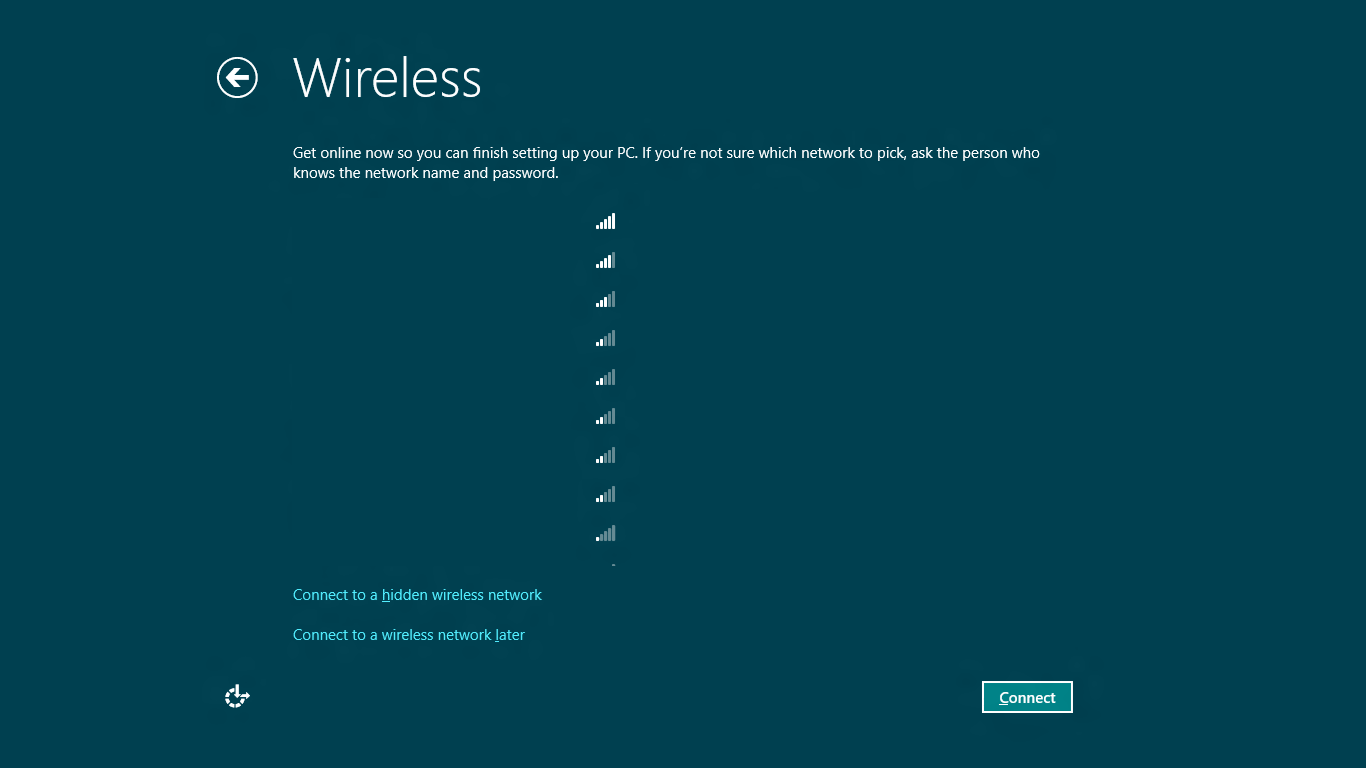The width and height of the screenshot is (1366, 768).
Task: Choose the network showing four signal bars
Action: pos(605,261)
